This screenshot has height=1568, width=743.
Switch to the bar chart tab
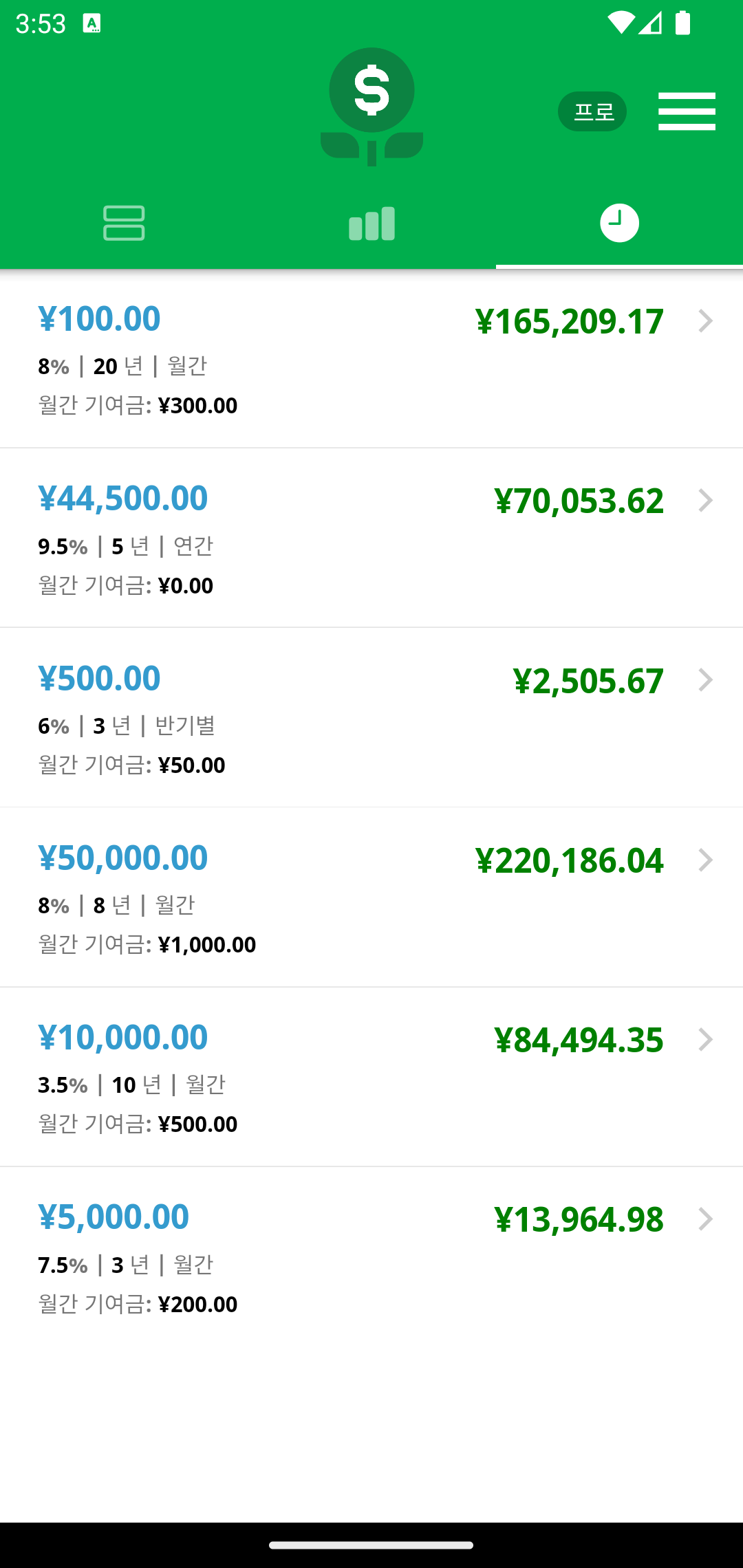[371, 224]
